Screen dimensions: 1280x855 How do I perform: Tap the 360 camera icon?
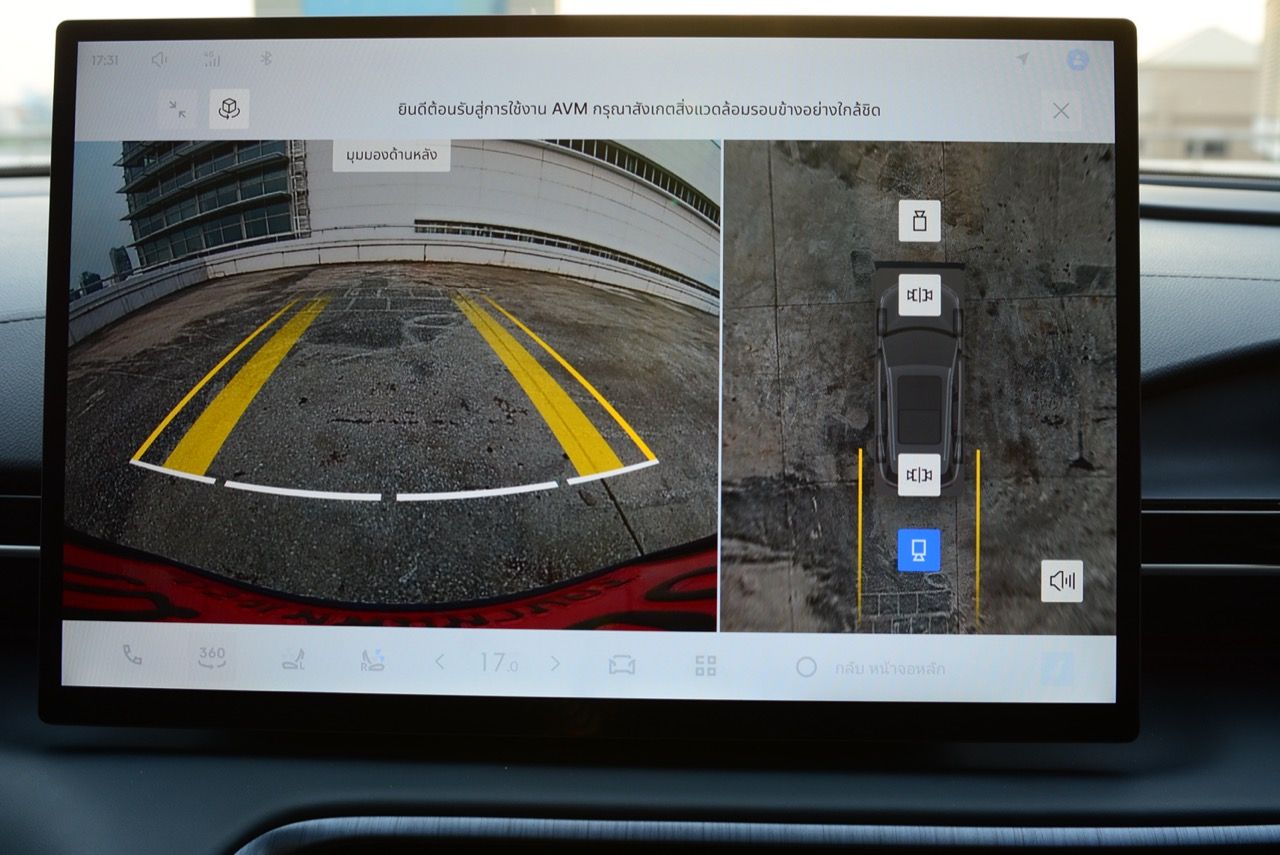click(x=212, y=658)
